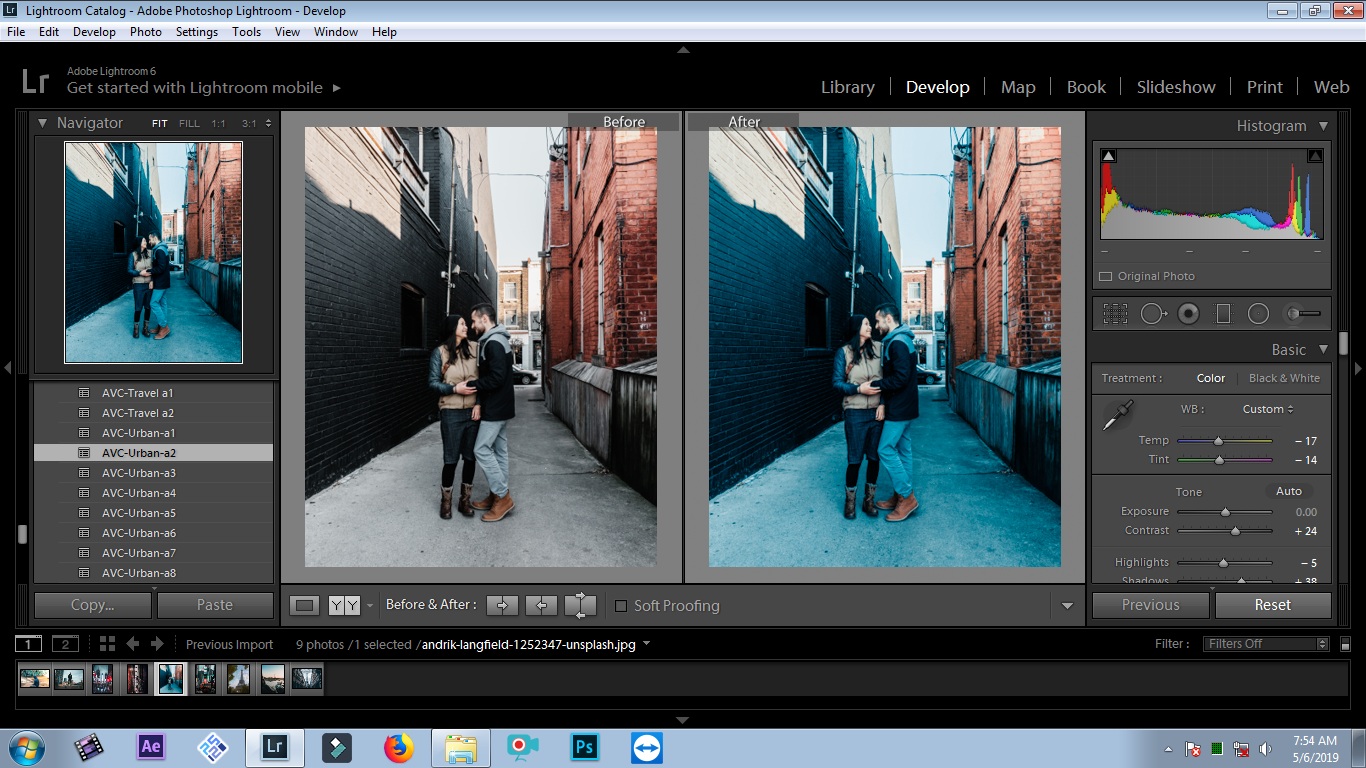
Task: Select the last thumbnail in the filmstrip
Action: [x=306, y=678]
